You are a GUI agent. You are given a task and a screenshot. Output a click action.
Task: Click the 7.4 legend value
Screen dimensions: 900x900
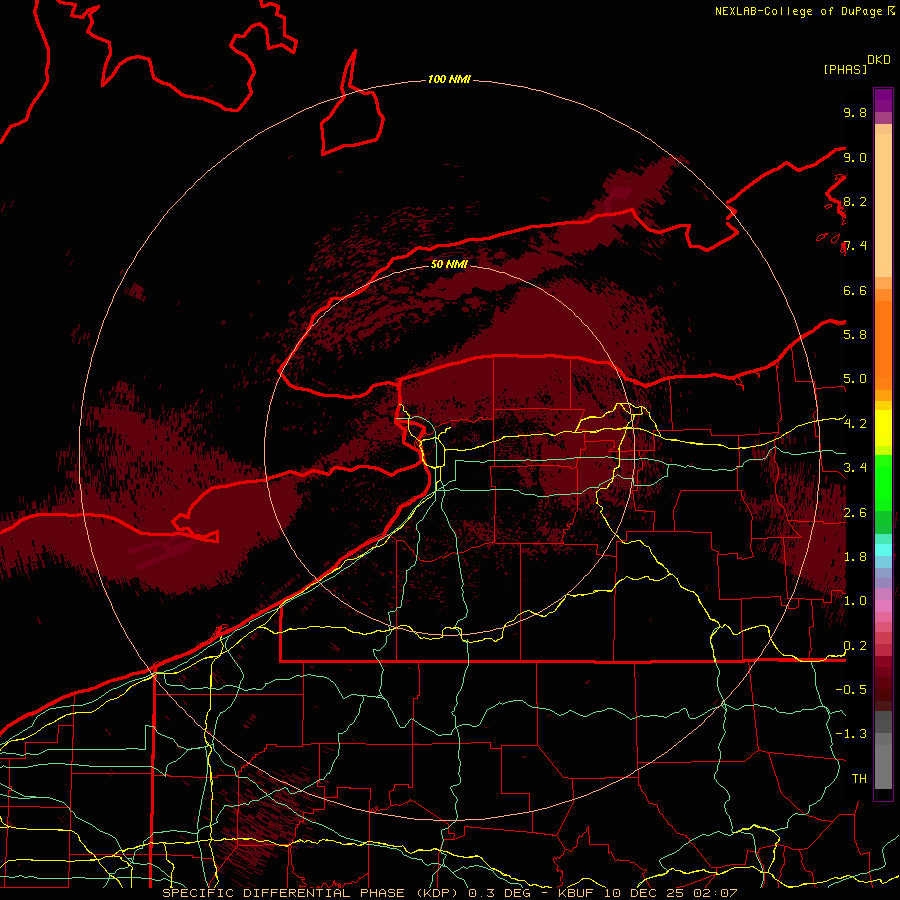[855, 246]
